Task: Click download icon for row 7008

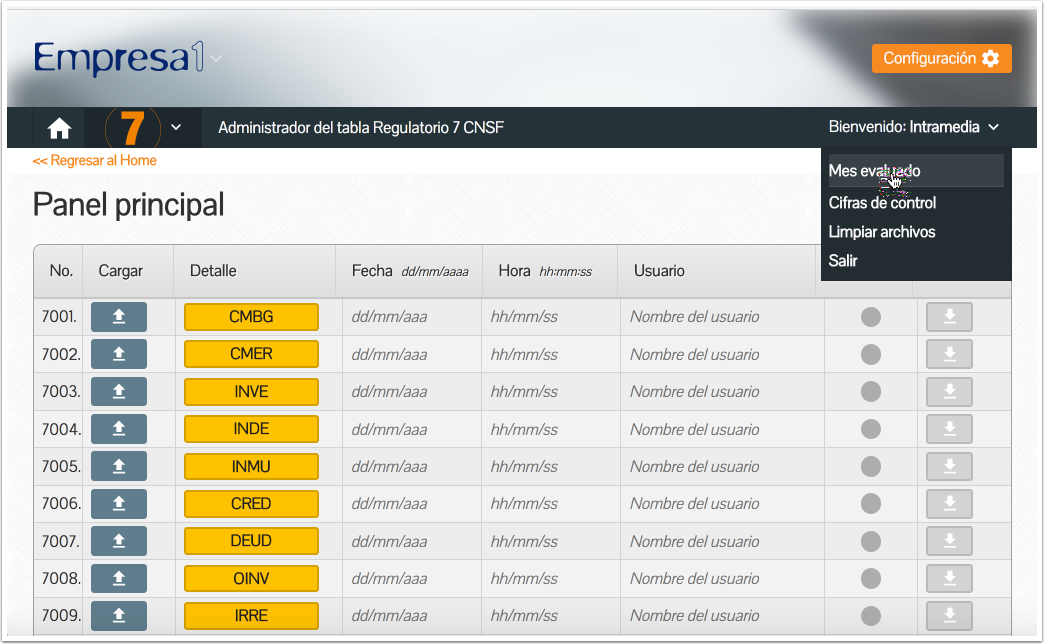Action: (949, 578)
